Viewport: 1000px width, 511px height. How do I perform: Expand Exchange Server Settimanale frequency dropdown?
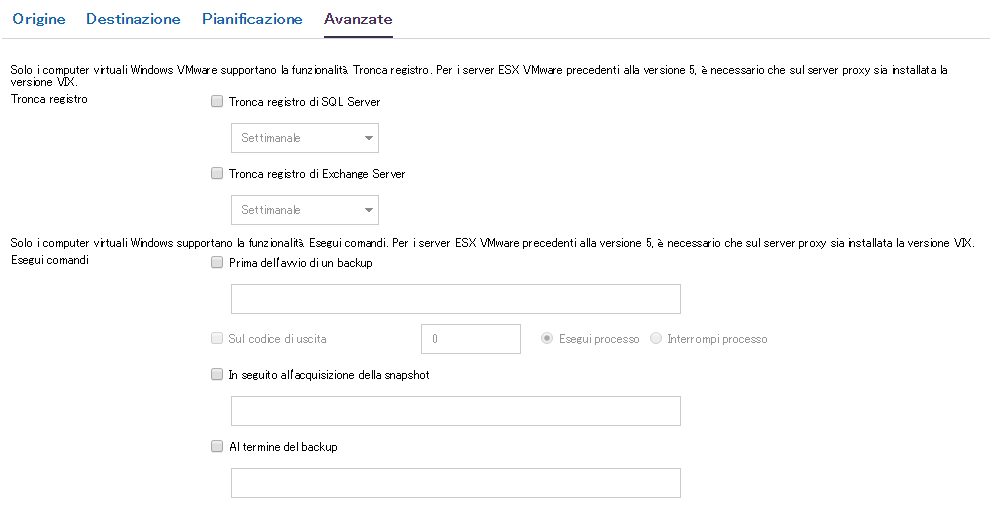click(x=296, y=210)
